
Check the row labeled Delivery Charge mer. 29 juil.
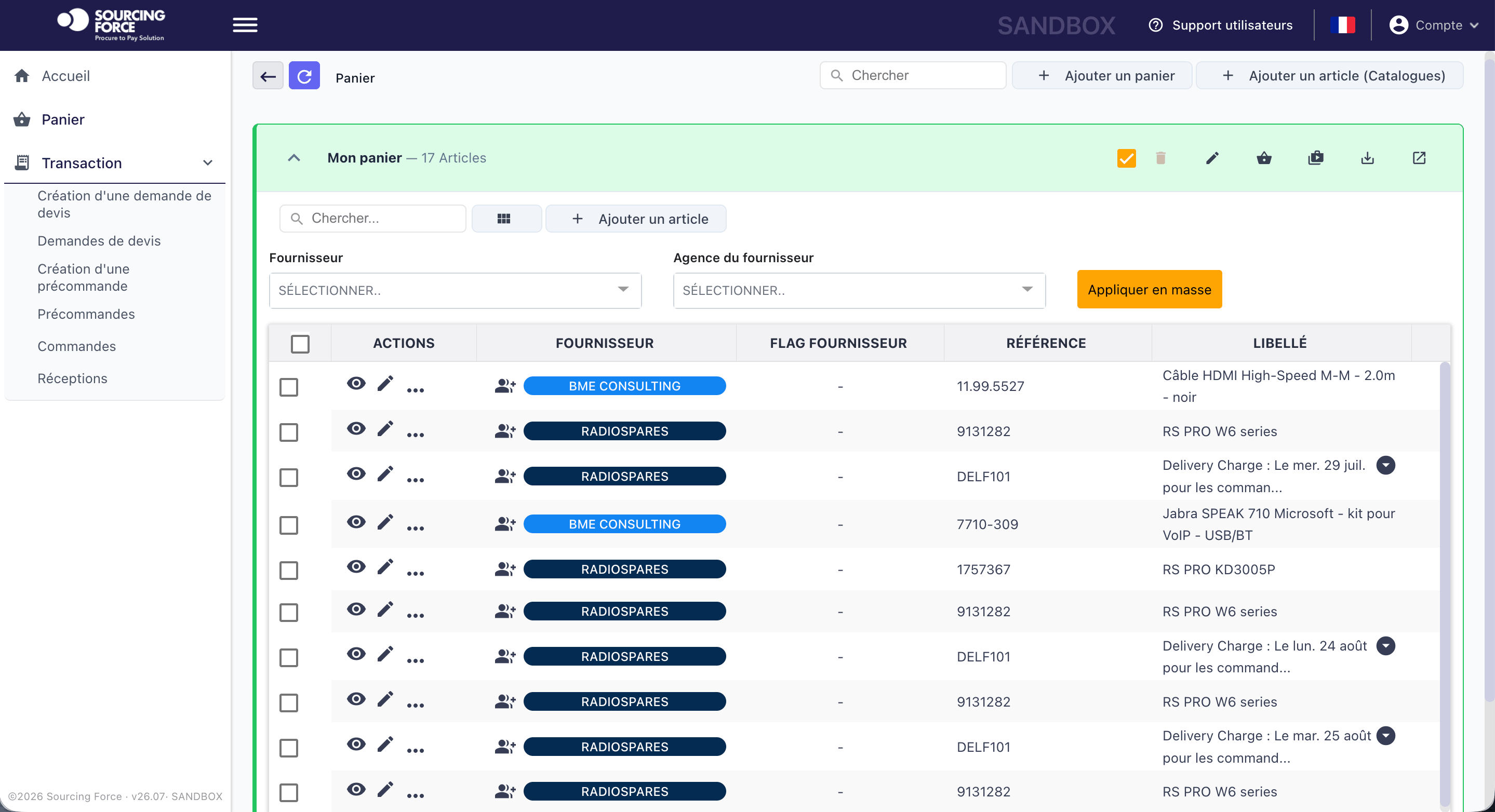pos(288,477)
